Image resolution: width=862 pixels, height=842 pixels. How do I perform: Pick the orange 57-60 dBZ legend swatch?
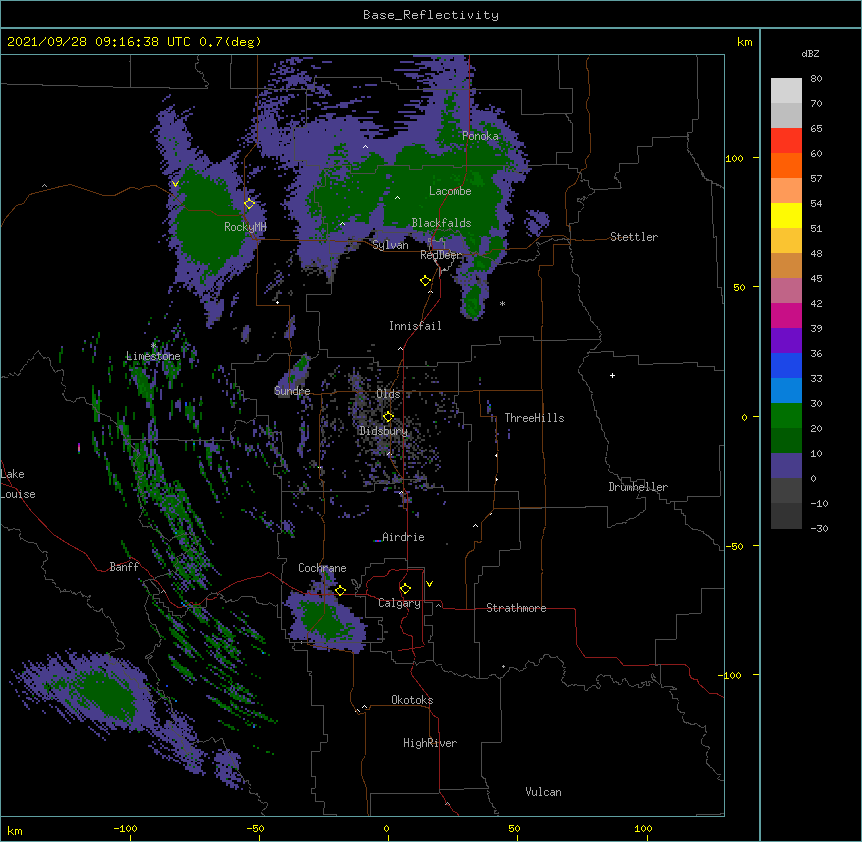click(786, 165)
